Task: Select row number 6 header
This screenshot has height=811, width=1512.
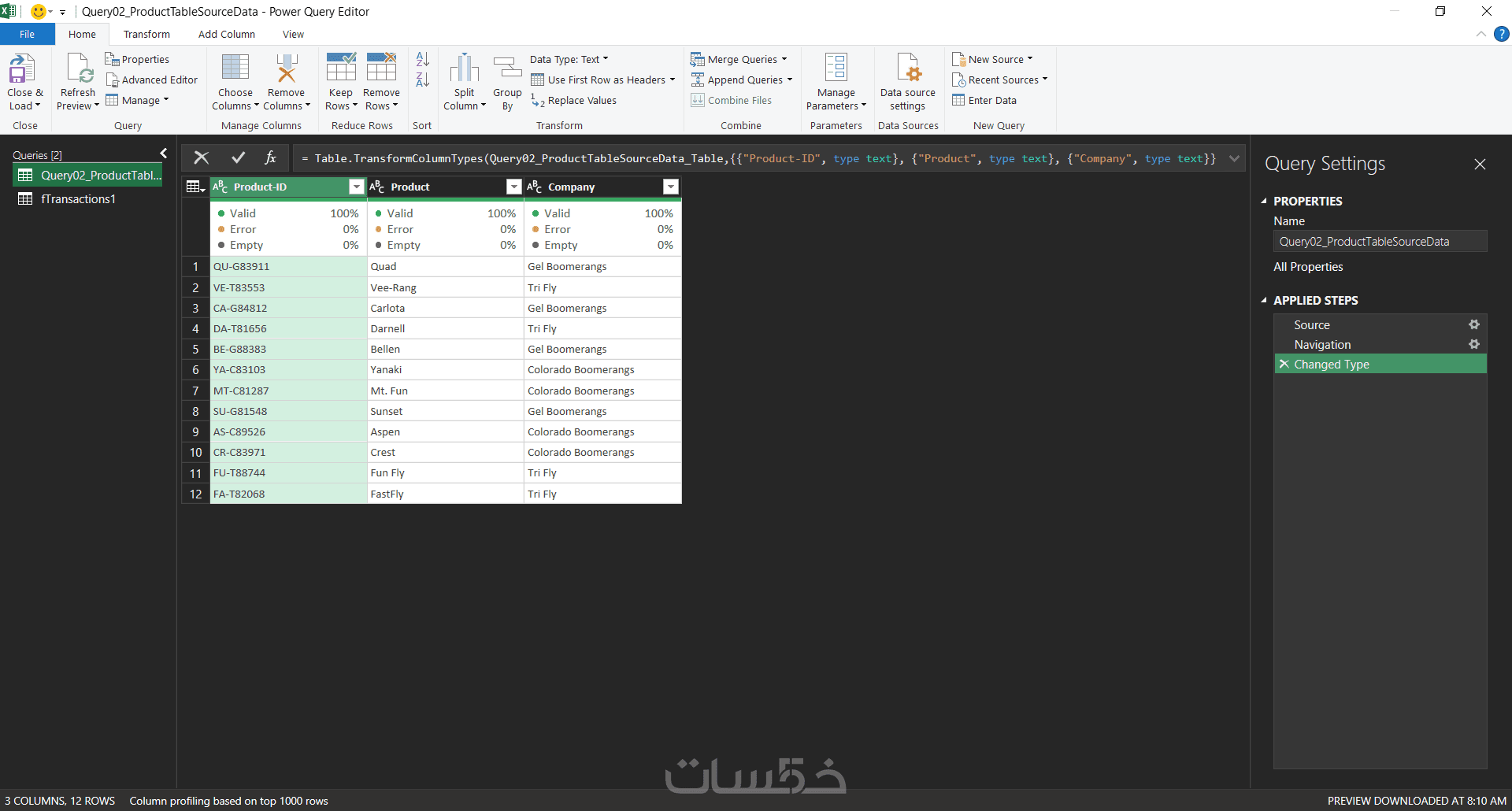Action: point(195,369)
